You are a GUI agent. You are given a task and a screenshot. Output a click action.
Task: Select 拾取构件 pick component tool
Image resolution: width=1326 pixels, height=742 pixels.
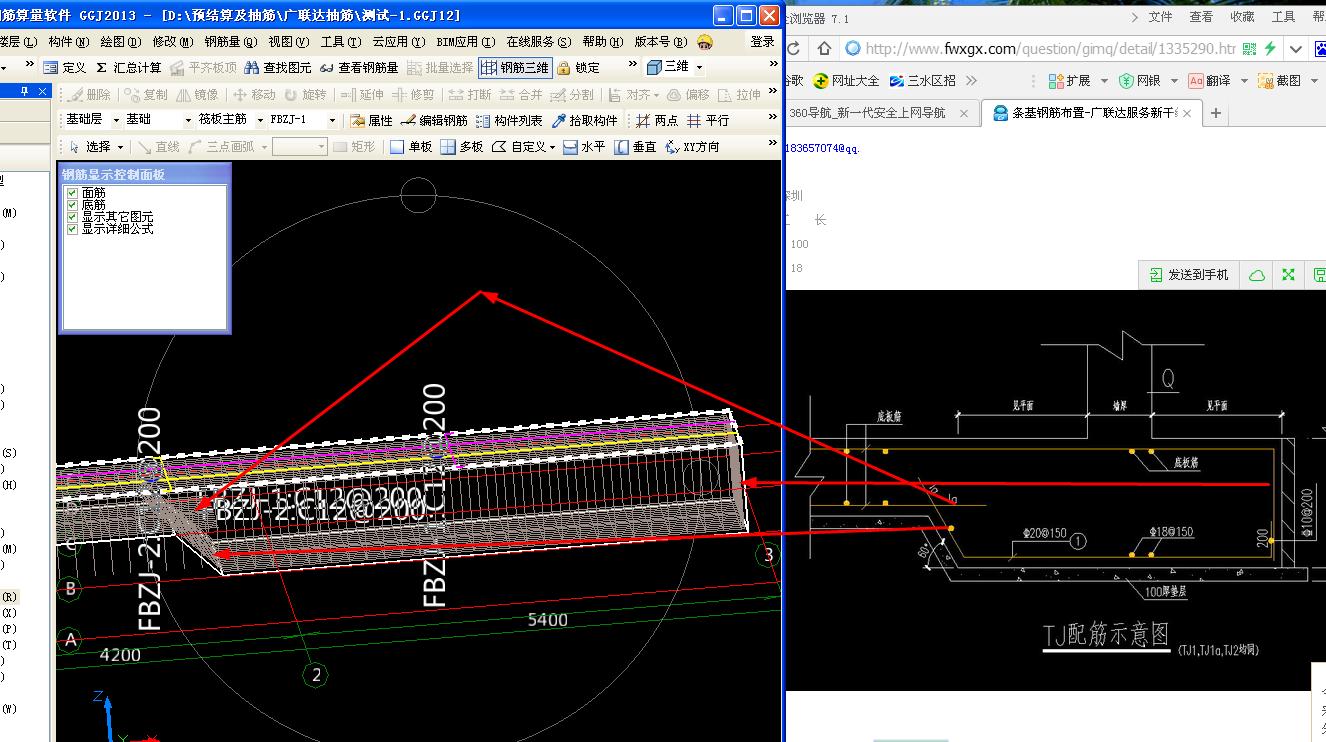[584, 120]
